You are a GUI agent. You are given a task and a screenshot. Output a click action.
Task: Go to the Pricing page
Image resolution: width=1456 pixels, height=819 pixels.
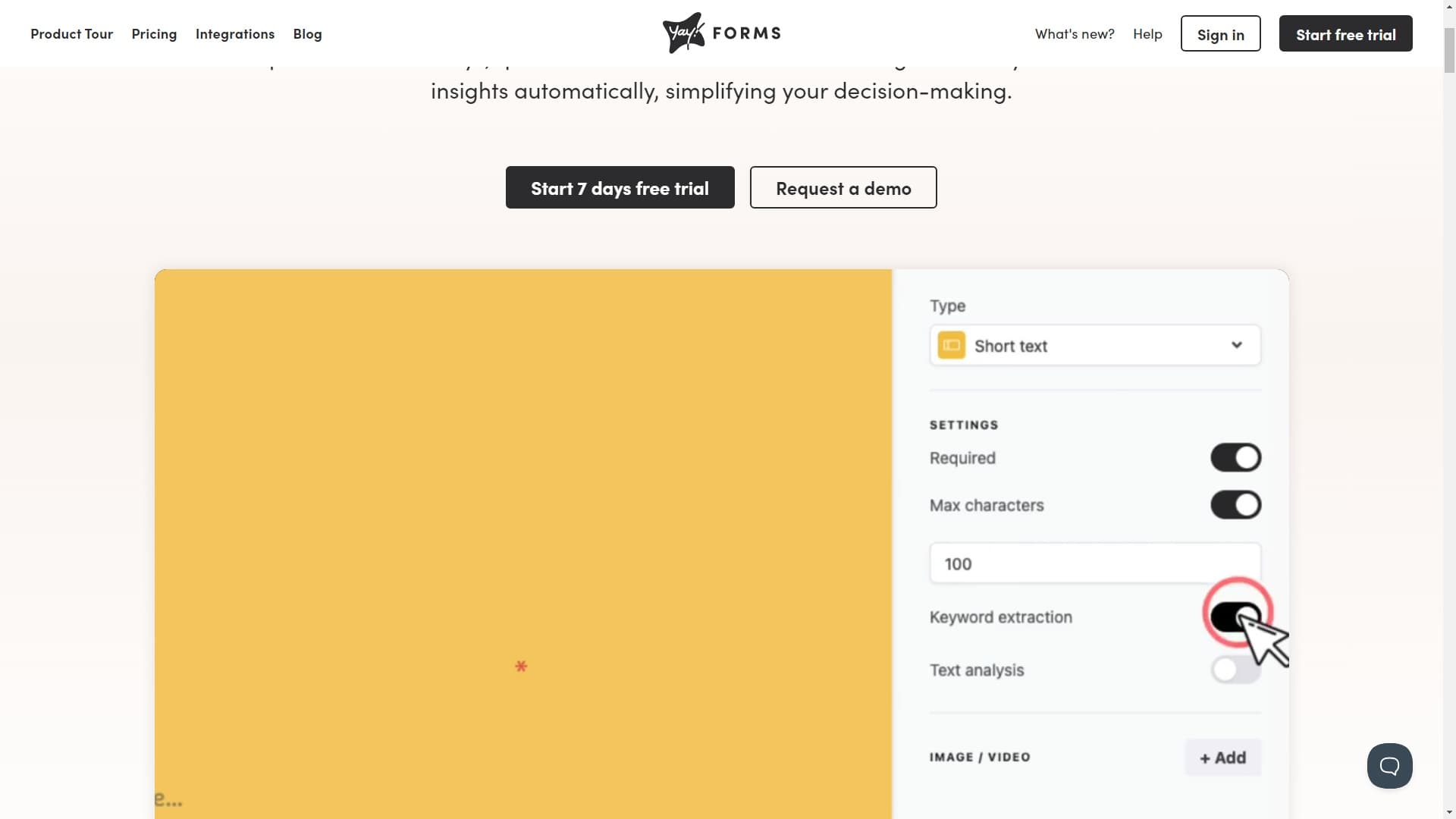[154, 34]
